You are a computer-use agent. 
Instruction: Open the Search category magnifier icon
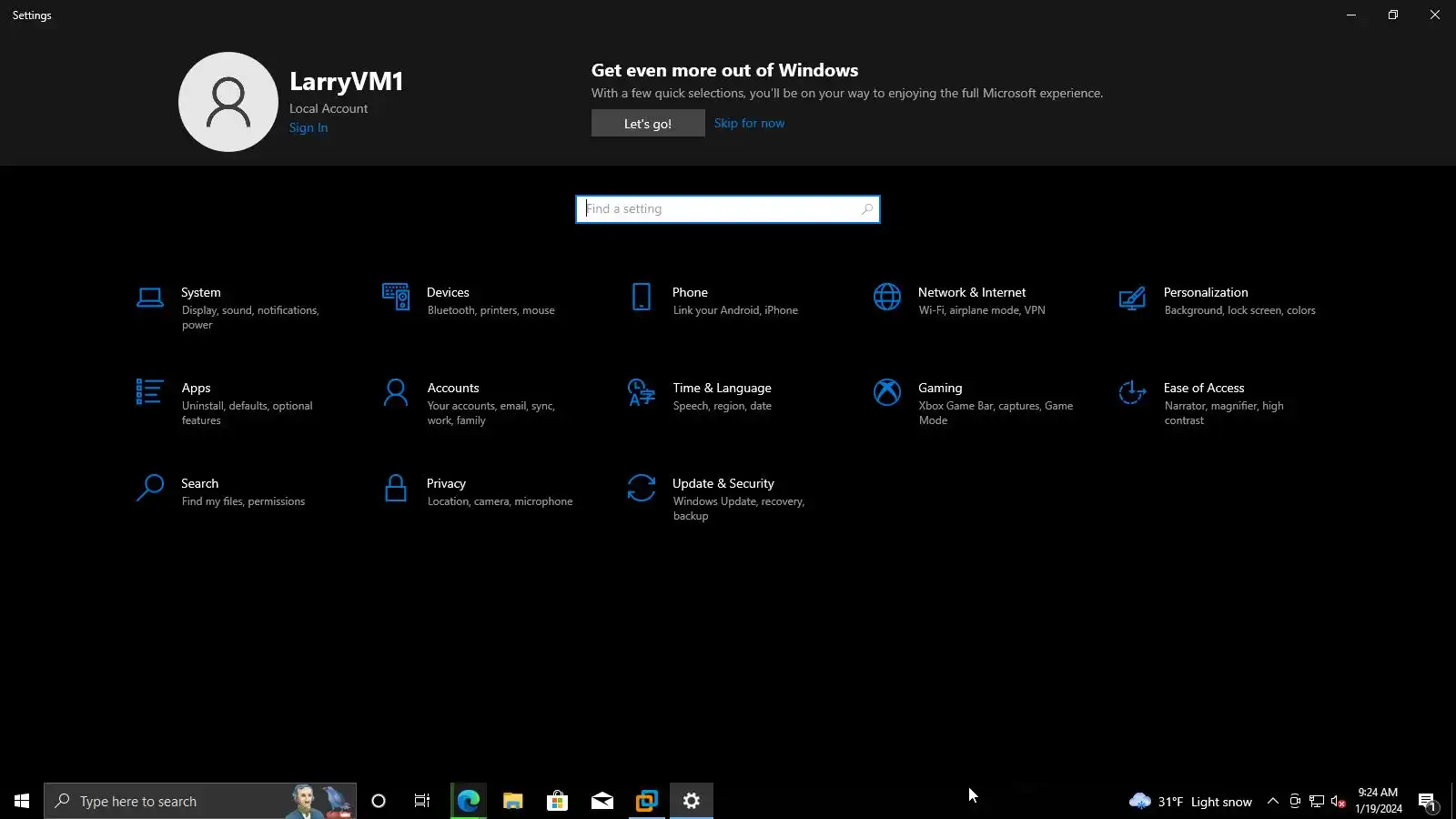click(x=150, y=488)
